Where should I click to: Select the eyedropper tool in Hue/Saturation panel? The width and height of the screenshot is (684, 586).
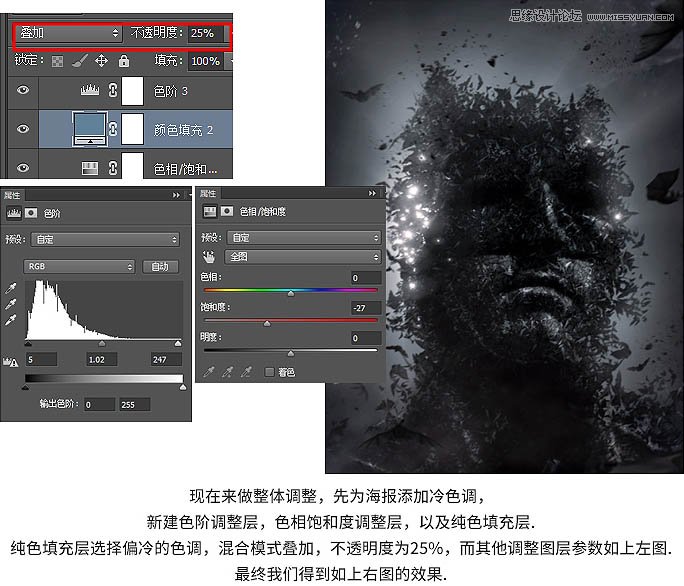coord(209,372)
